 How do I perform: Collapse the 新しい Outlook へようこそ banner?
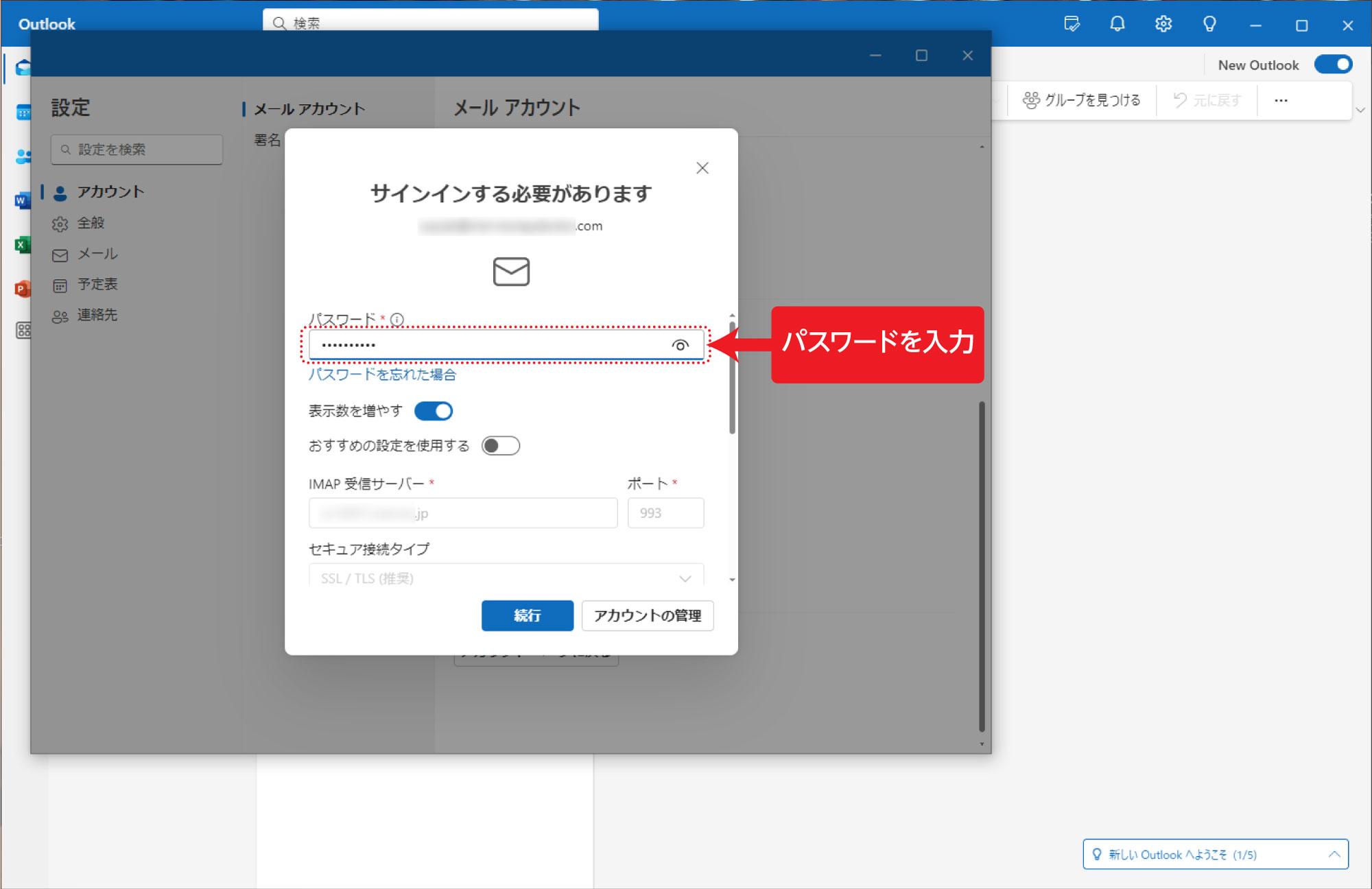point(1335,854)
